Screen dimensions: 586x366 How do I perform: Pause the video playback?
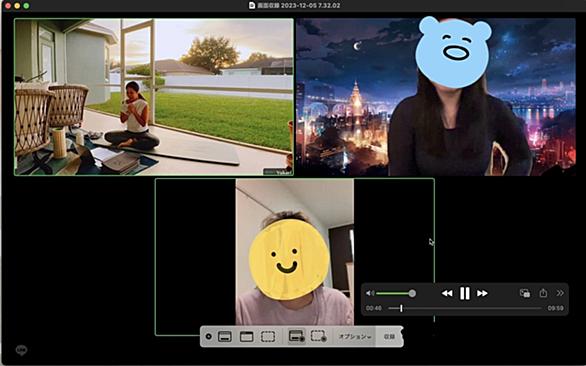point(465,293)
